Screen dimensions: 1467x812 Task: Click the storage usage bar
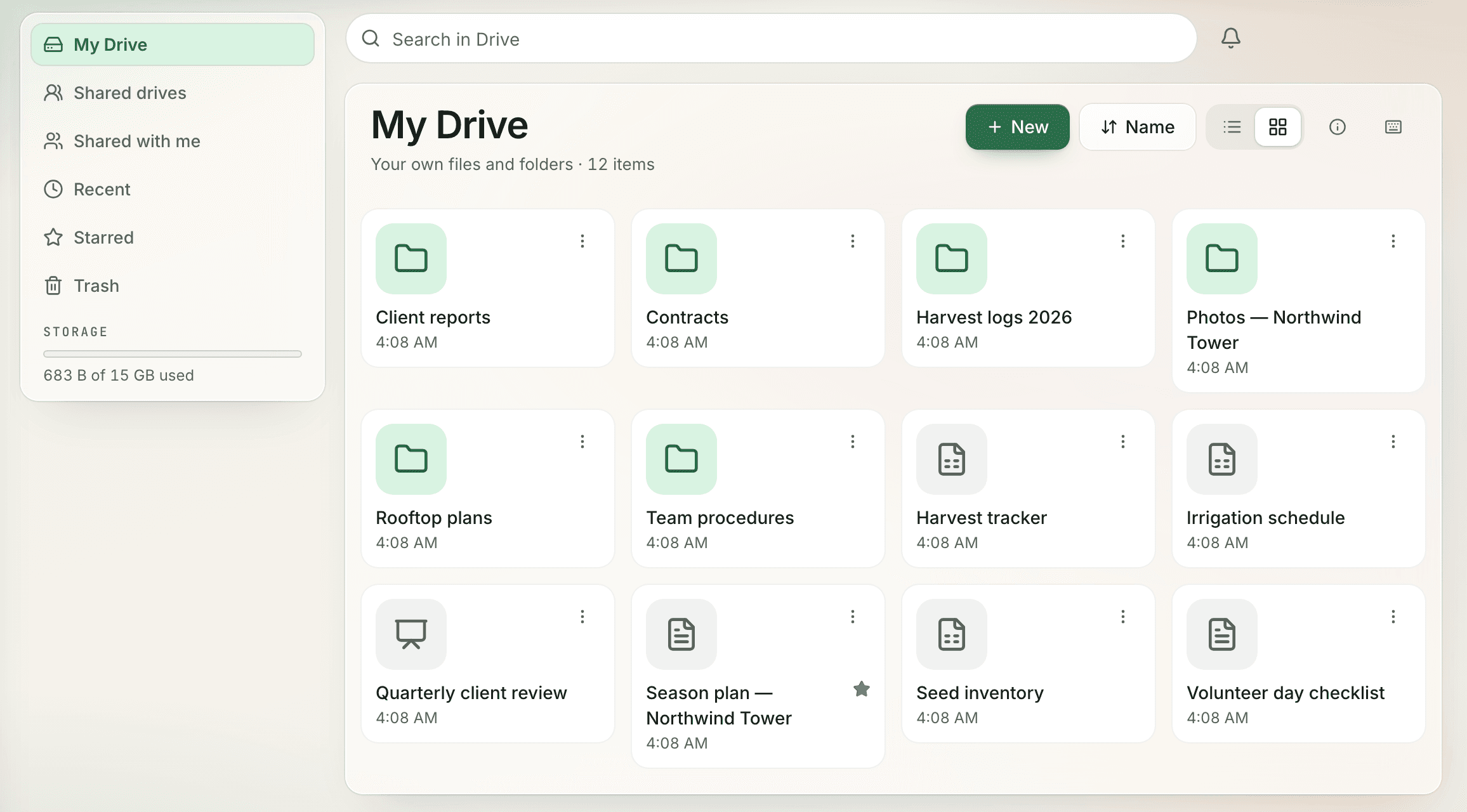(173, 354)
